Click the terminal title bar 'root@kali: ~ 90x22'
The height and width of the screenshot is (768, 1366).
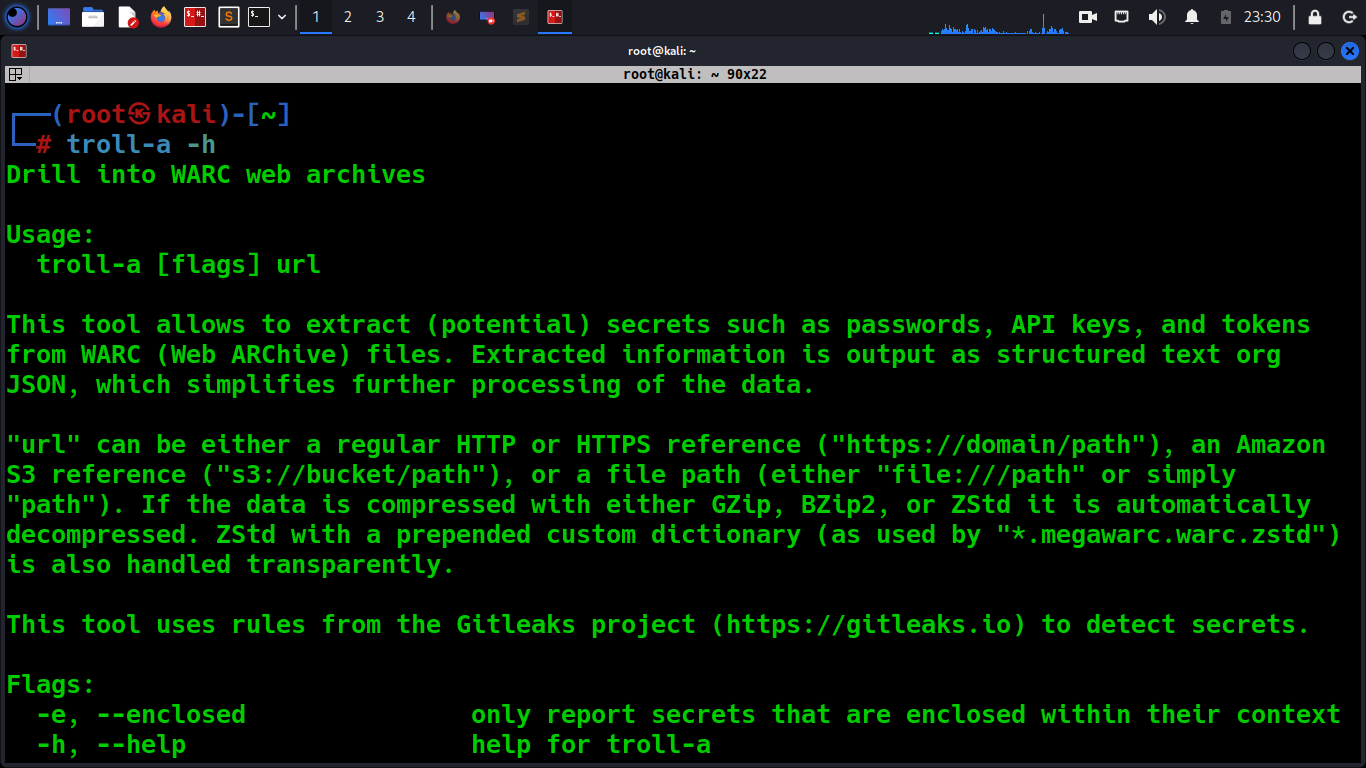tap(695, 74)
